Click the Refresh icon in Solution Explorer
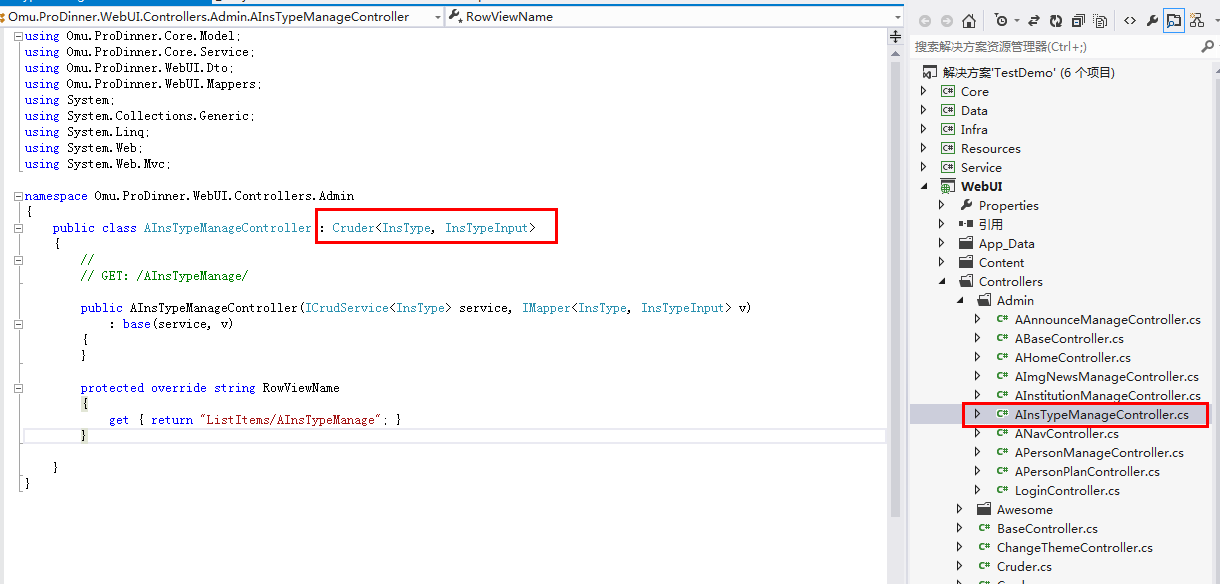The height and width of the screenshot is (584, 1220). click(x=1056, y=20)
